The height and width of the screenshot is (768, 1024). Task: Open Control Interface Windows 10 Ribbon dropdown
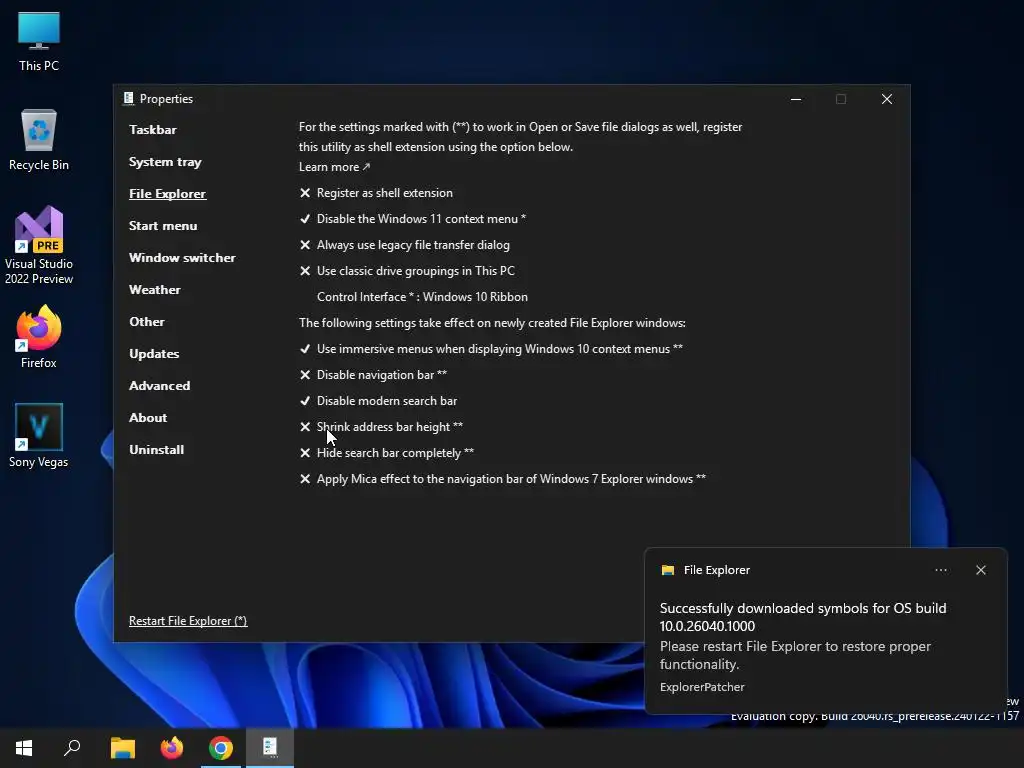point(422,297)
